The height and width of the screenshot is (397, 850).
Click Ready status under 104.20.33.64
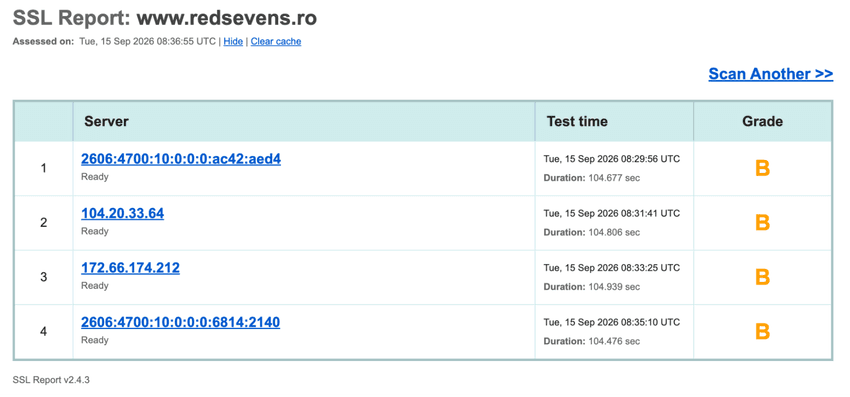coord(95,231)
